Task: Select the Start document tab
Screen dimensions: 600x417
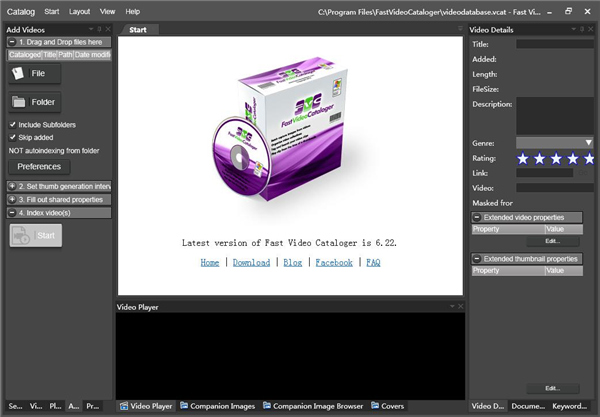Action: tap(138, 30)
